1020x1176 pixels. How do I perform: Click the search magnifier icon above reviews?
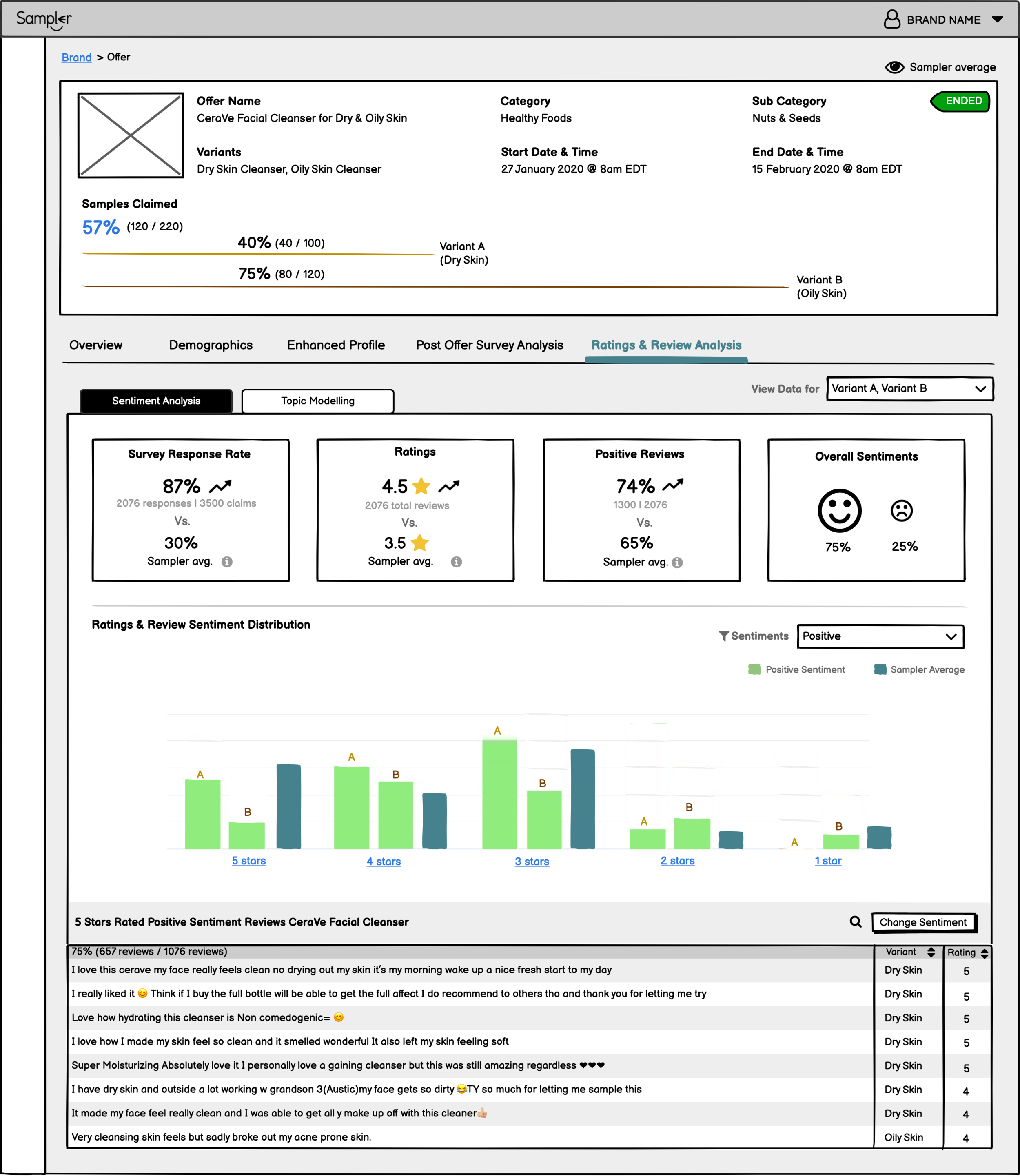pos(856,922)
